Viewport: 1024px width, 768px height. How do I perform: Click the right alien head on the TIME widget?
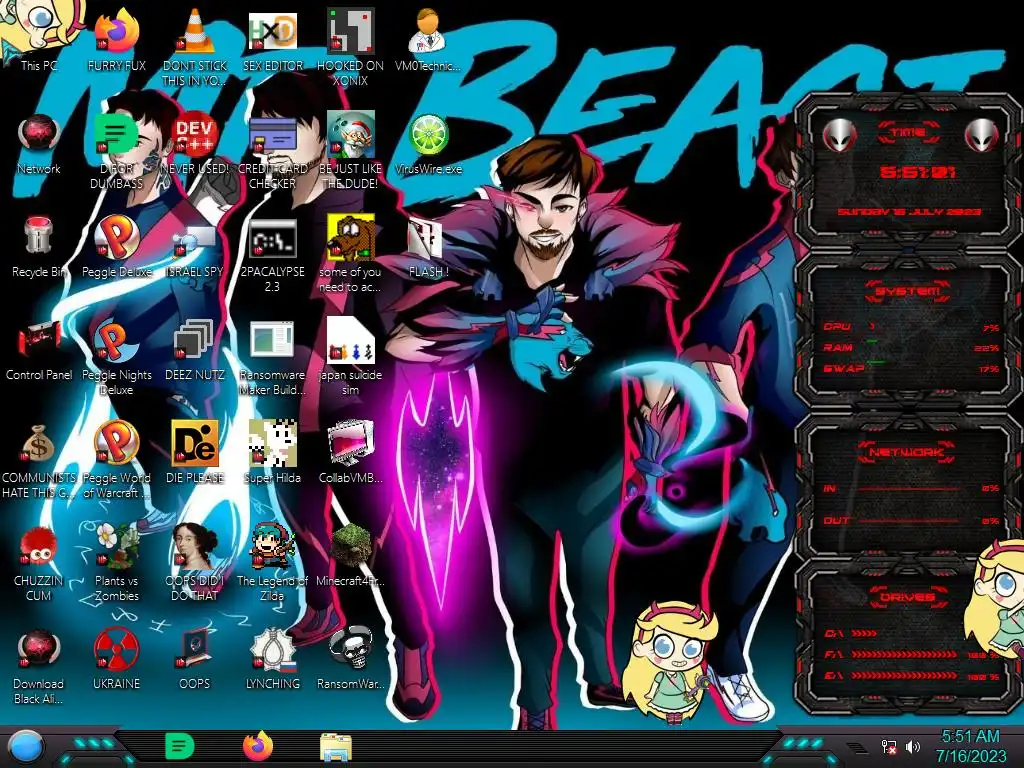[982, 136]
